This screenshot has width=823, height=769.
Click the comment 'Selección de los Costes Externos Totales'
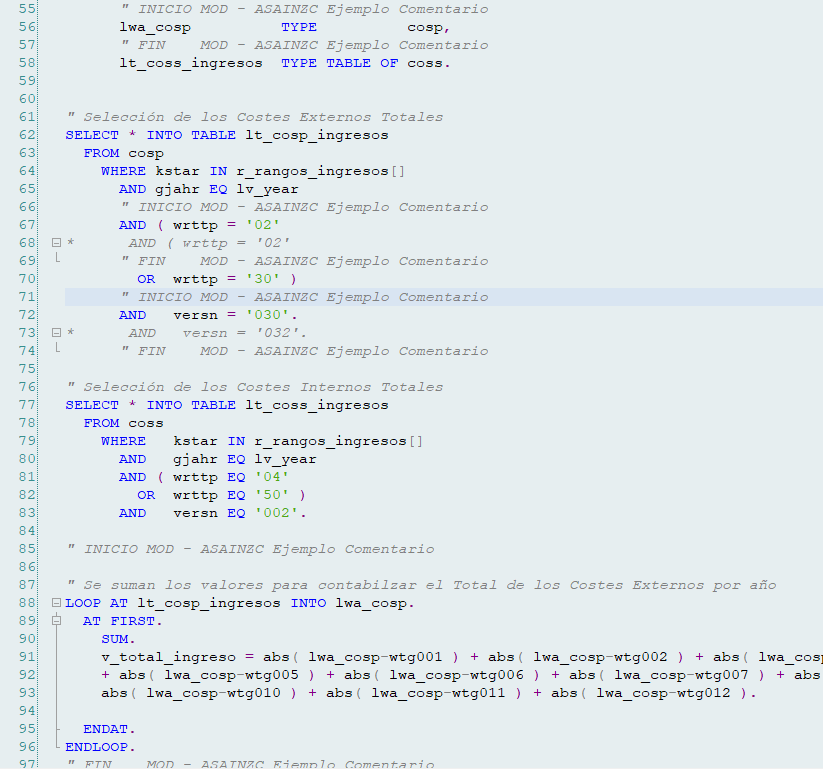263,117
